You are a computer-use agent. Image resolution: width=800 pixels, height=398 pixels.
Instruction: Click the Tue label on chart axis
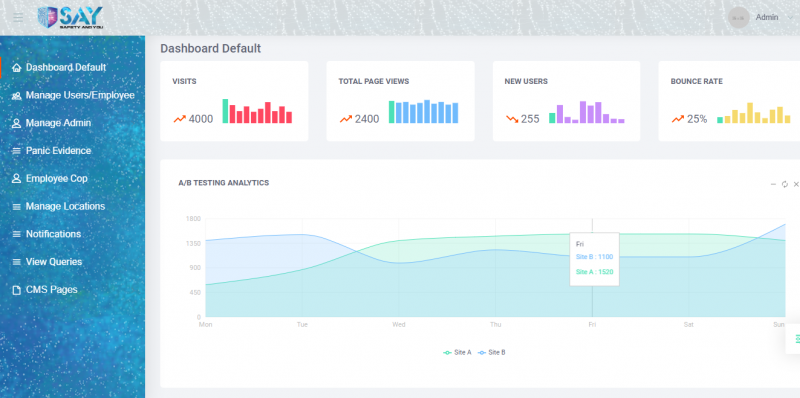(x=302, y=325)
